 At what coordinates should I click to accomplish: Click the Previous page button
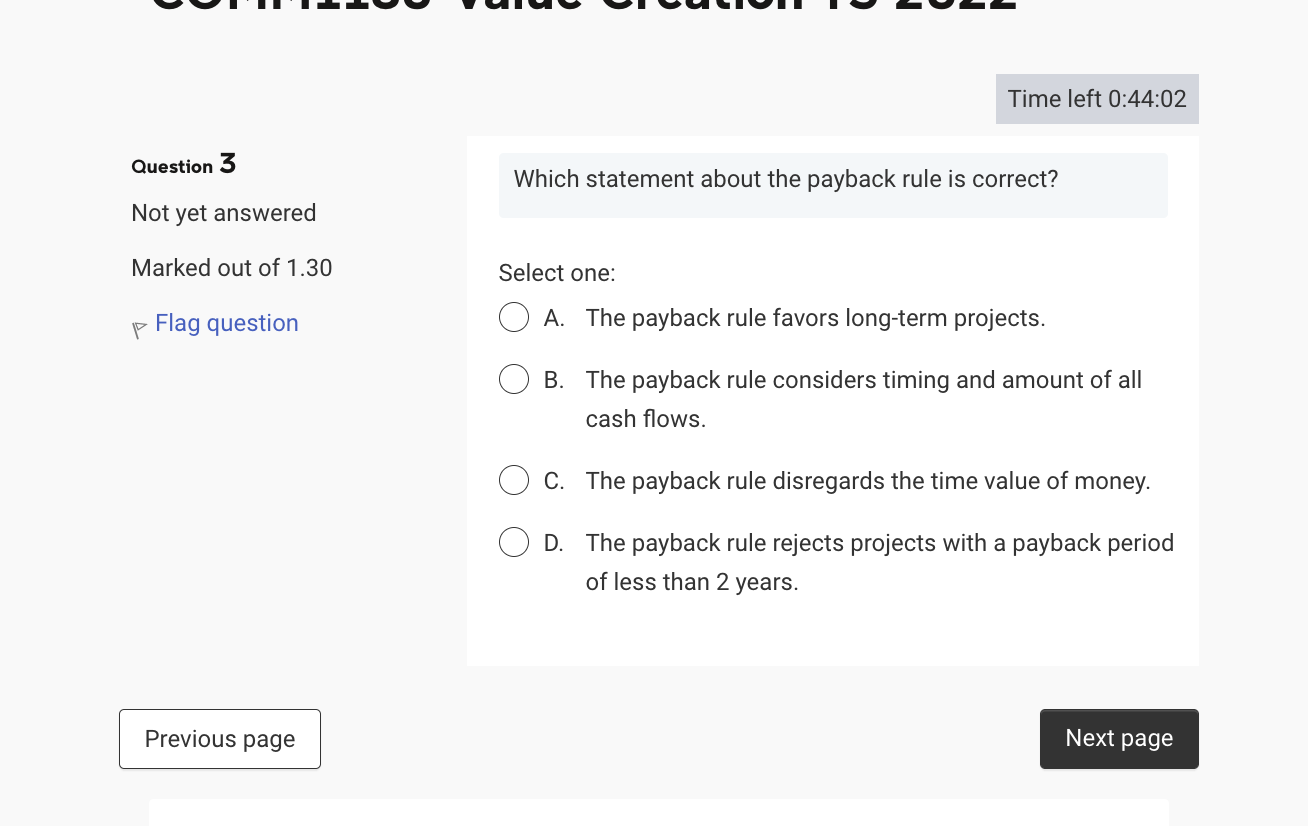point(219,738)
